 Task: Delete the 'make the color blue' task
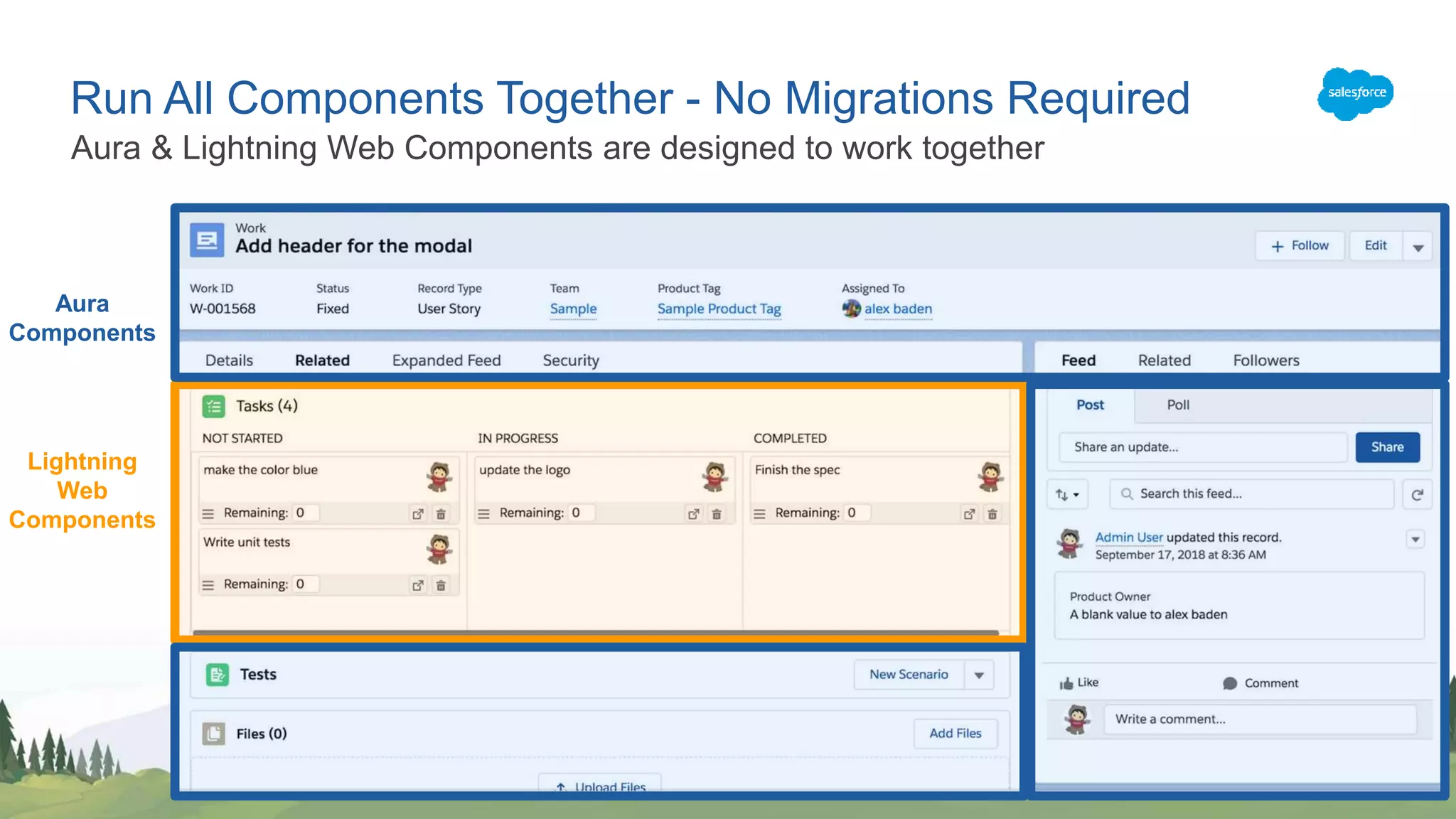coord(441,514)
